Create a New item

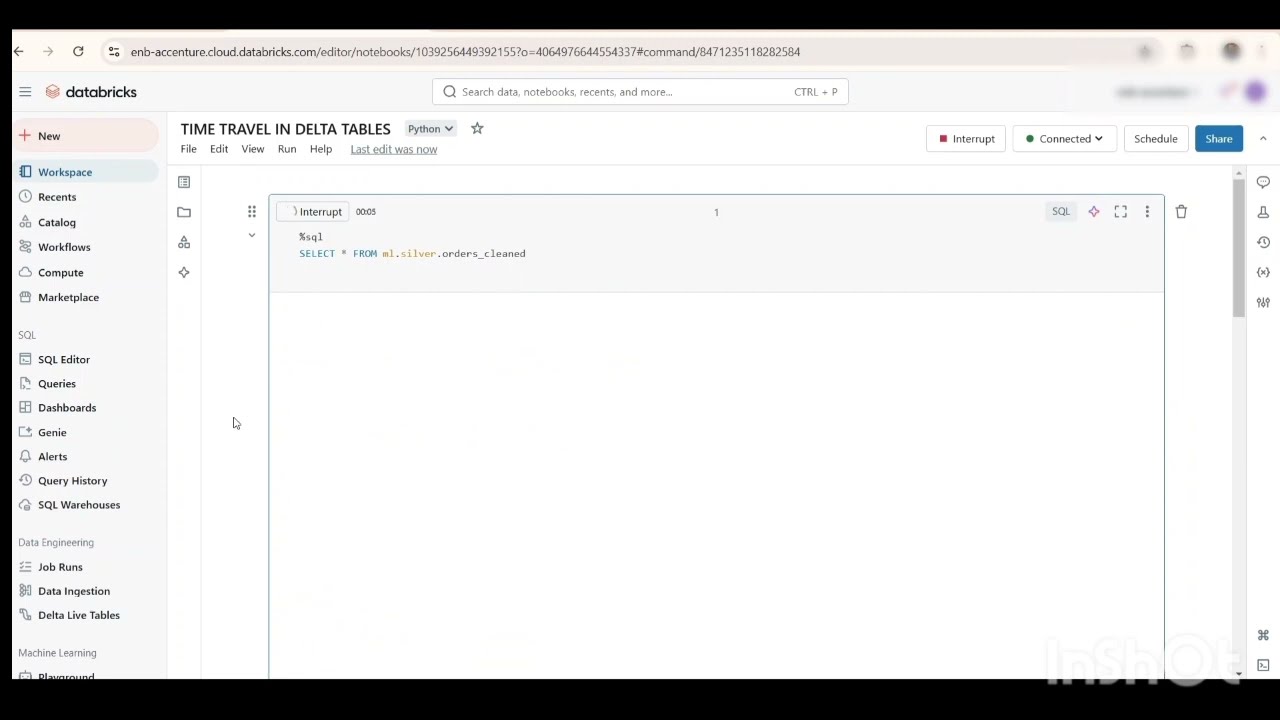pos(86,136)
